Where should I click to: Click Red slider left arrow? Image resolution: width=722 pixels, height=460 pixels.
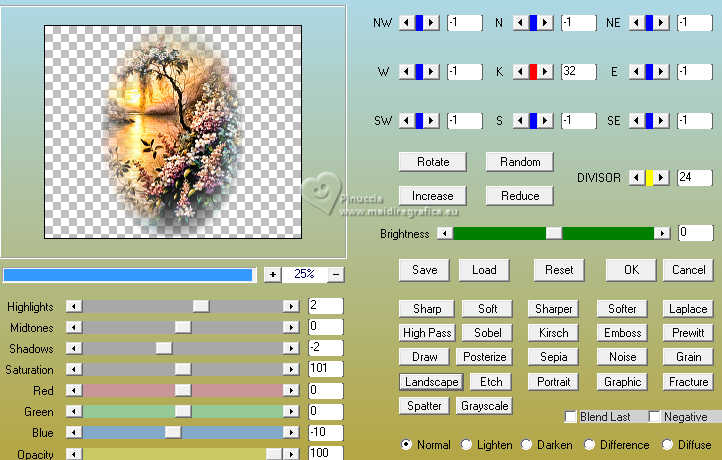tap(74, 390)
